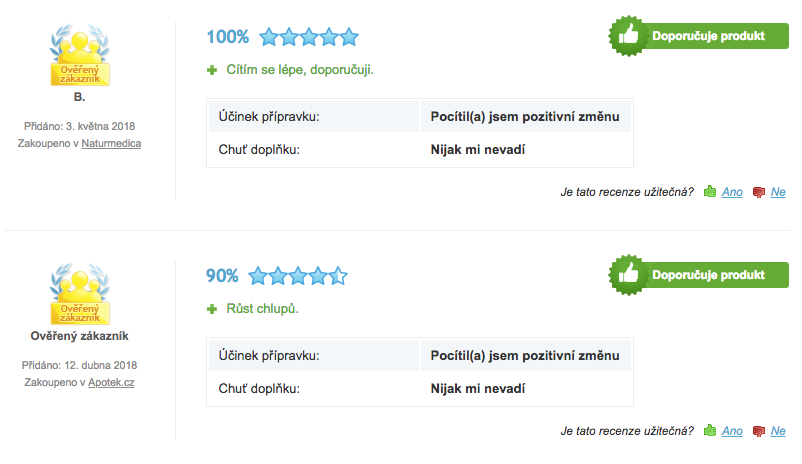Click the thumbs-up seal on second Doporučuje produkt badge
This screenshot has width=802, height=464.
(628, 275)
